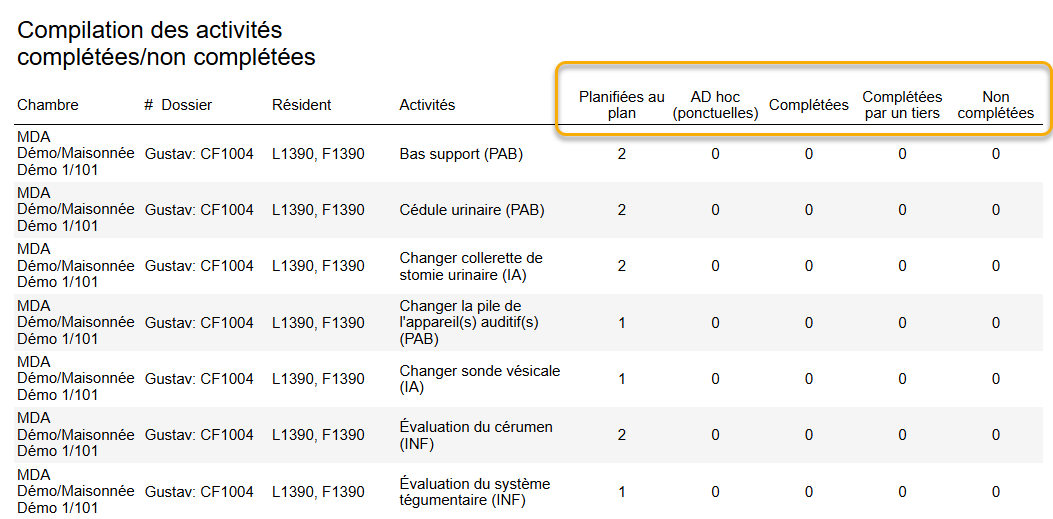Select 'Changer collerette de stomie urinaire (IA)'

[471, 266]
